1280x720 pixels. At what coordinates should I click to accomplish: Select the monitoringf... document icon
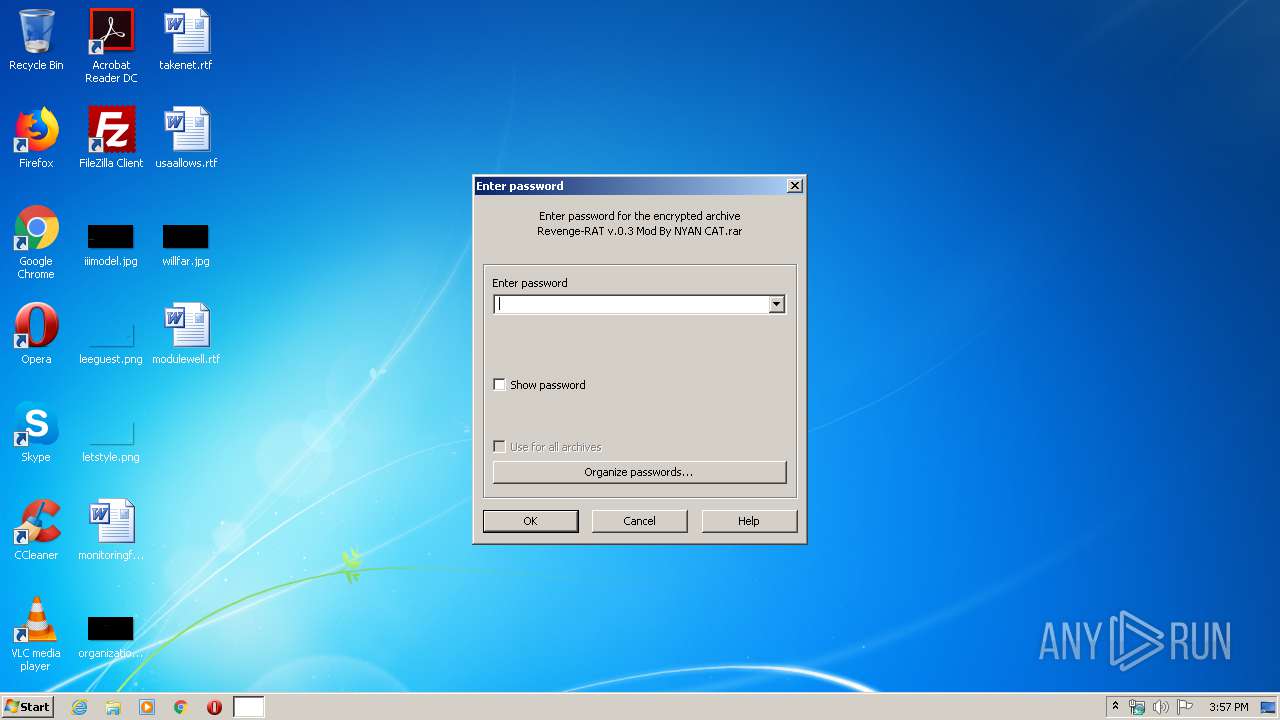(x=111, y=530)
